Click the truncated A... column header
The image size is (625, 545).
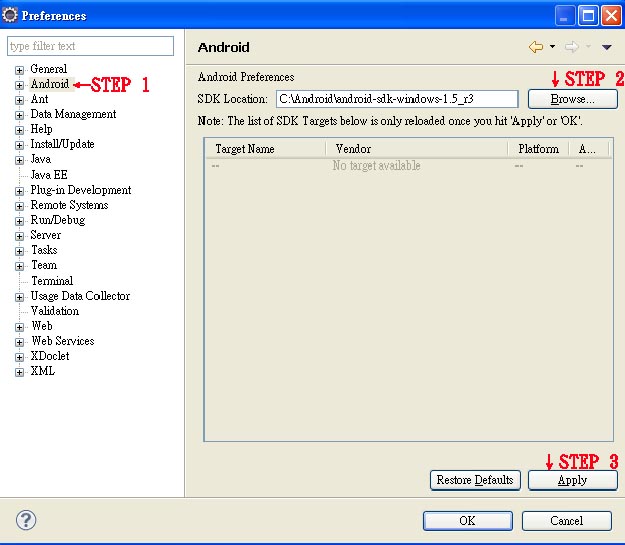[x=589, y=149]
